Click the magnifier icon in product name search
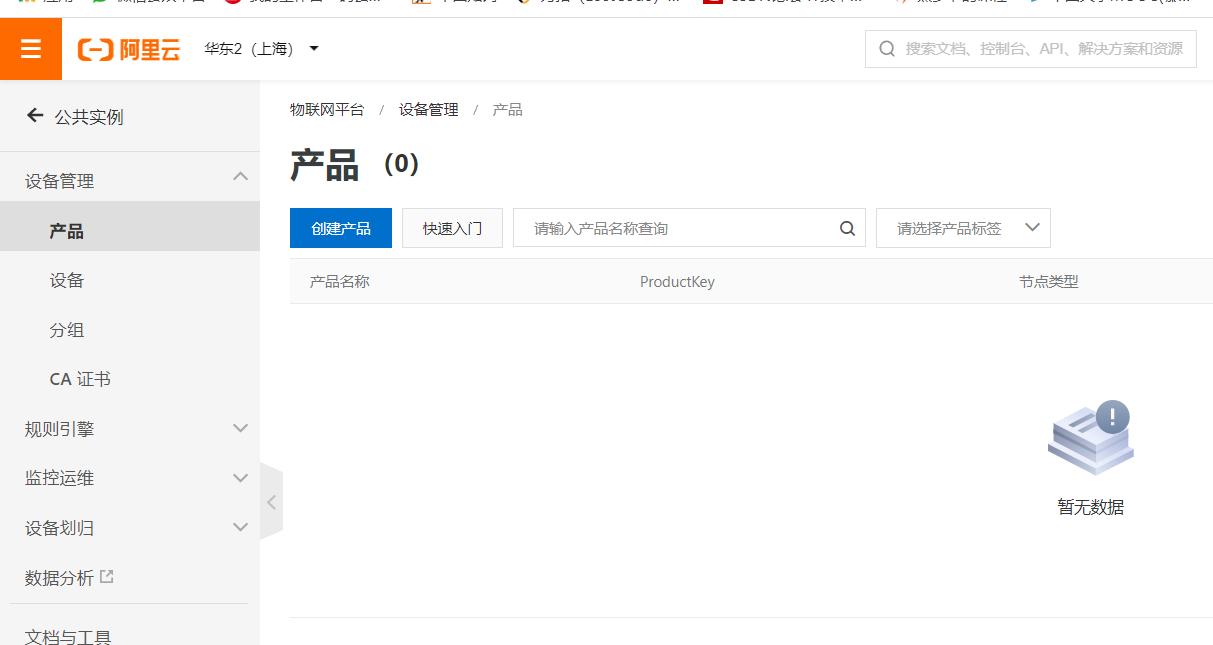 (x=846, y=228)
